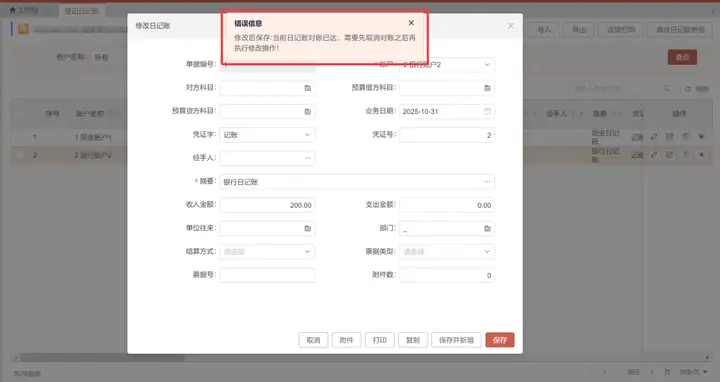Close the 错误信息 error popup
This screenshot has width=720, height=382.
tap(411, 23)
